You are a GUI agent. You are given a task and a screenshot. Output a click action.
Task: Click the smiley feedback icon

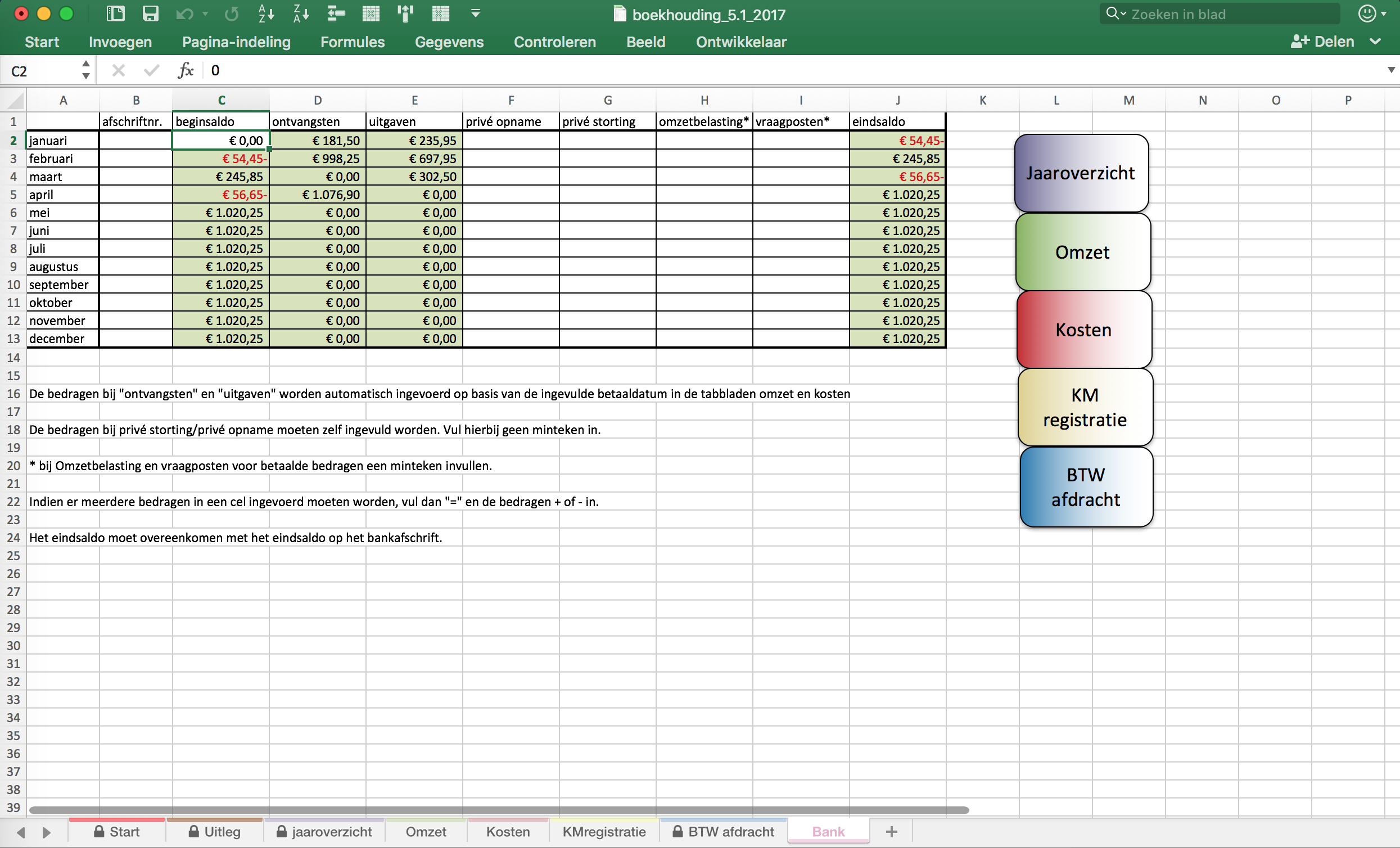1366,13
